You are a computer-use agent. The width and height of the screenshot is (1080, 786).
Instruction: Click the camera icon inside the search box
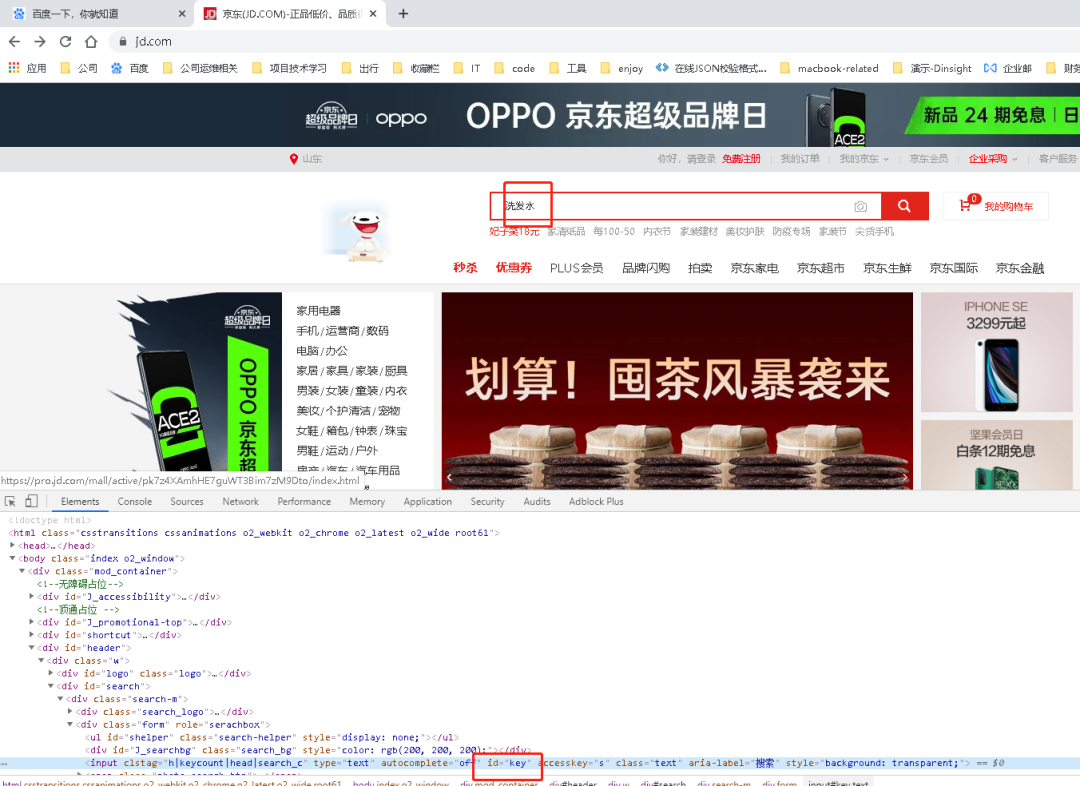click(860, 206)
